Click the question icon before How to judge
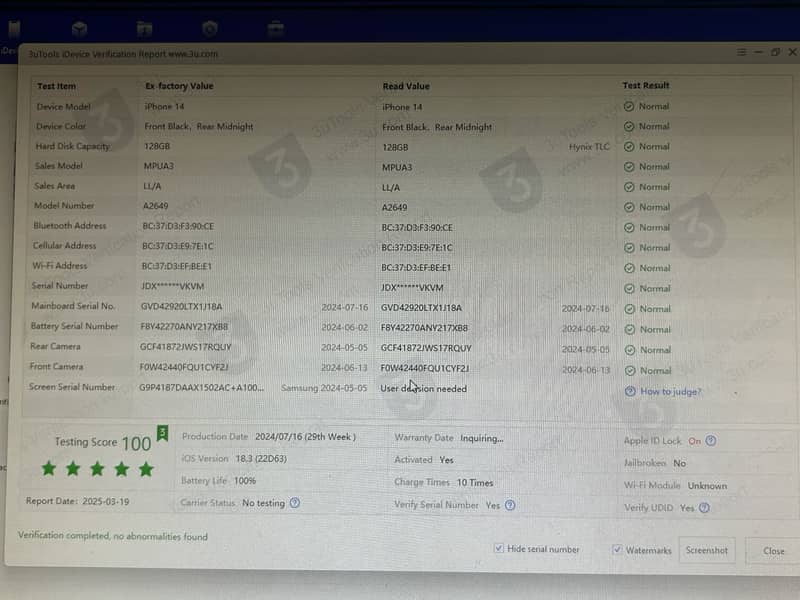Viewport: 800px width, 600px height. point(630,391)
